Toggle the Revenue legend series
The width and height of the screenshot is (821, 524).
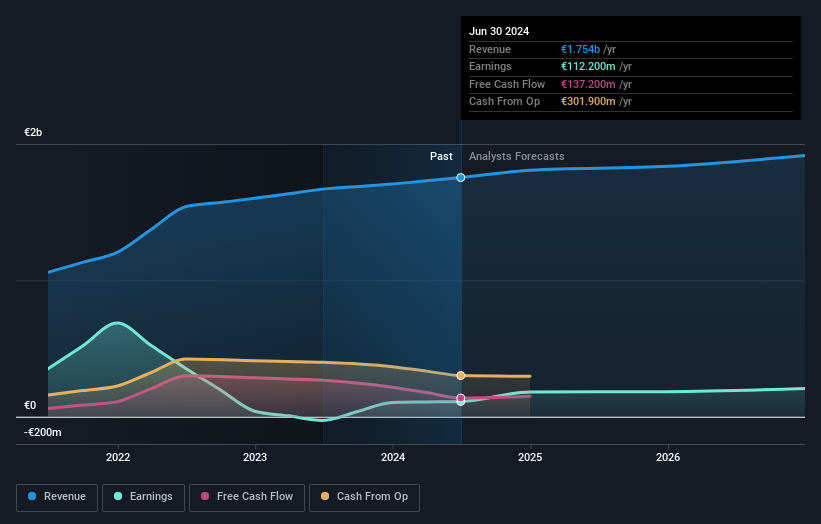[57, 497]
